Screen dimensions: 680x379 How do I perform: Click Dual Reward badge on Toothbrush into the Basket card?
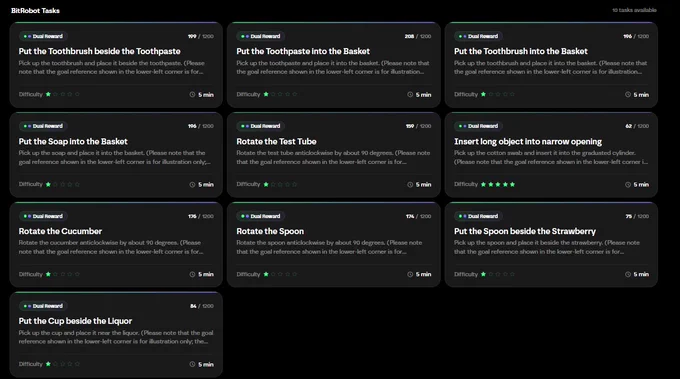pos(478,36)
